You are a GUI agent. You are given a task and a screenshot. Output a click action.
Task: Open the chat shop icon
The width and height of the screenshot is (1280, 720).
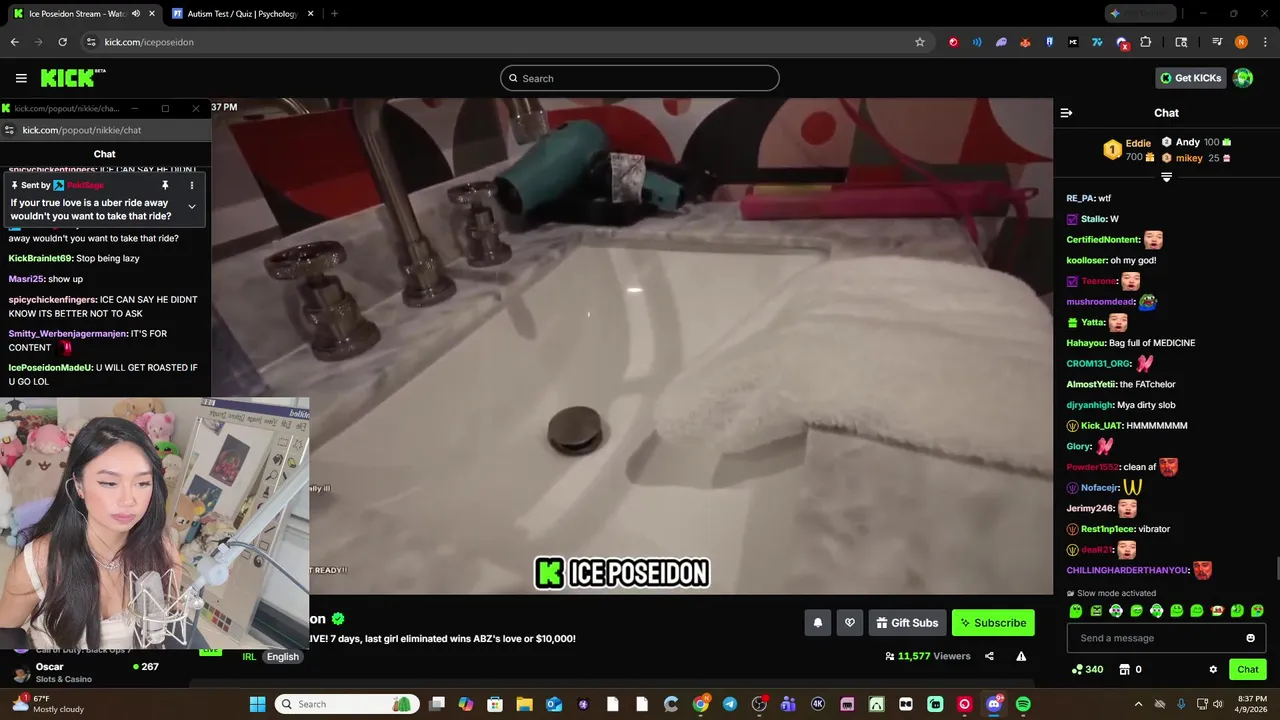[x=1124, y=669]
